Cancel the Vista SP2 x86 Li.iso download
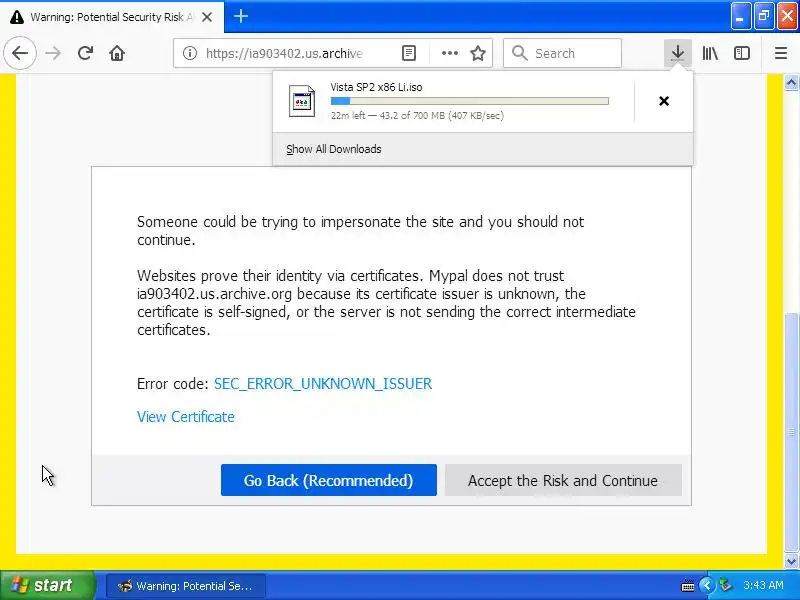This screenshot has width=800, height=600. 664,101
